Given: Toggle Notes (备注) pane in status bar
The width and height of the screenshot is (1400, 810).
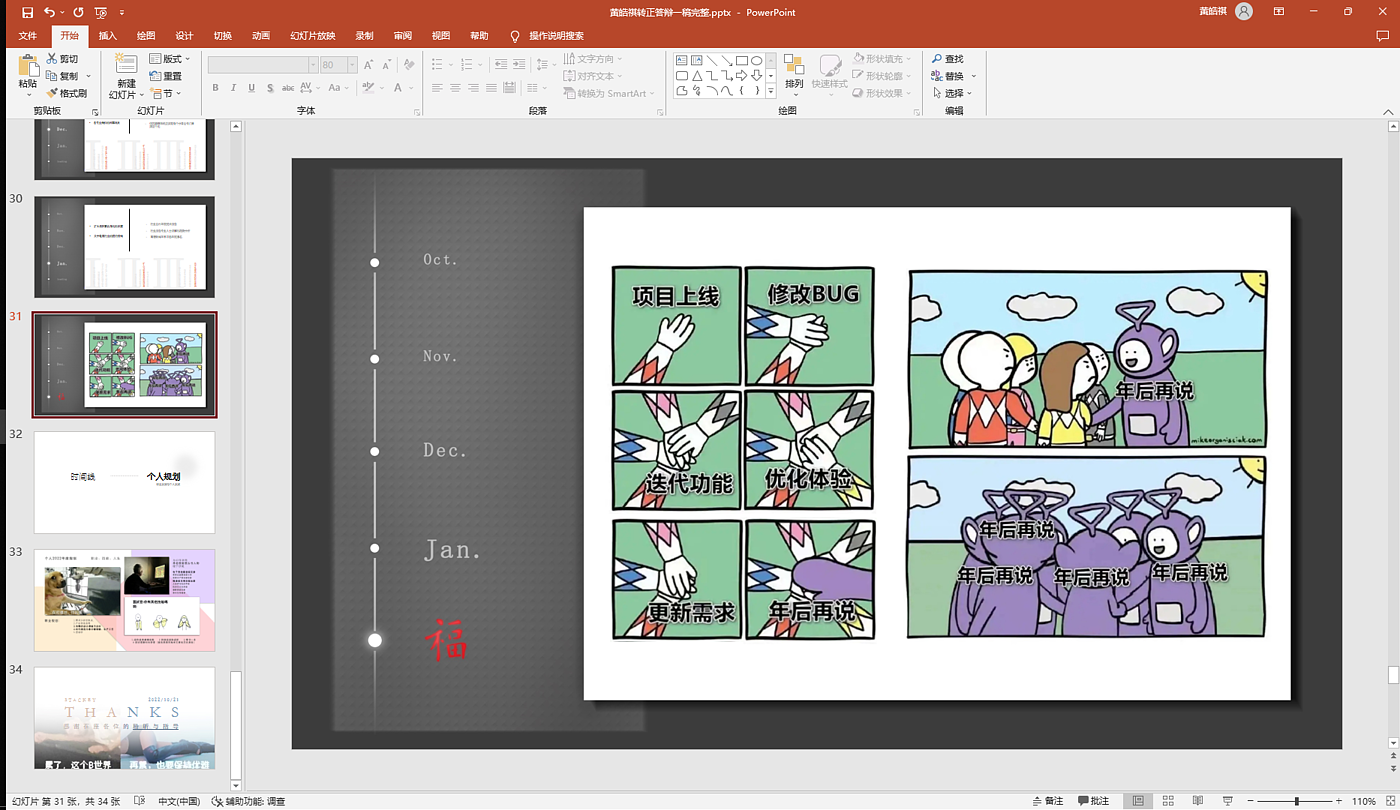Looking at the screenshot, I should point(1046,801).
